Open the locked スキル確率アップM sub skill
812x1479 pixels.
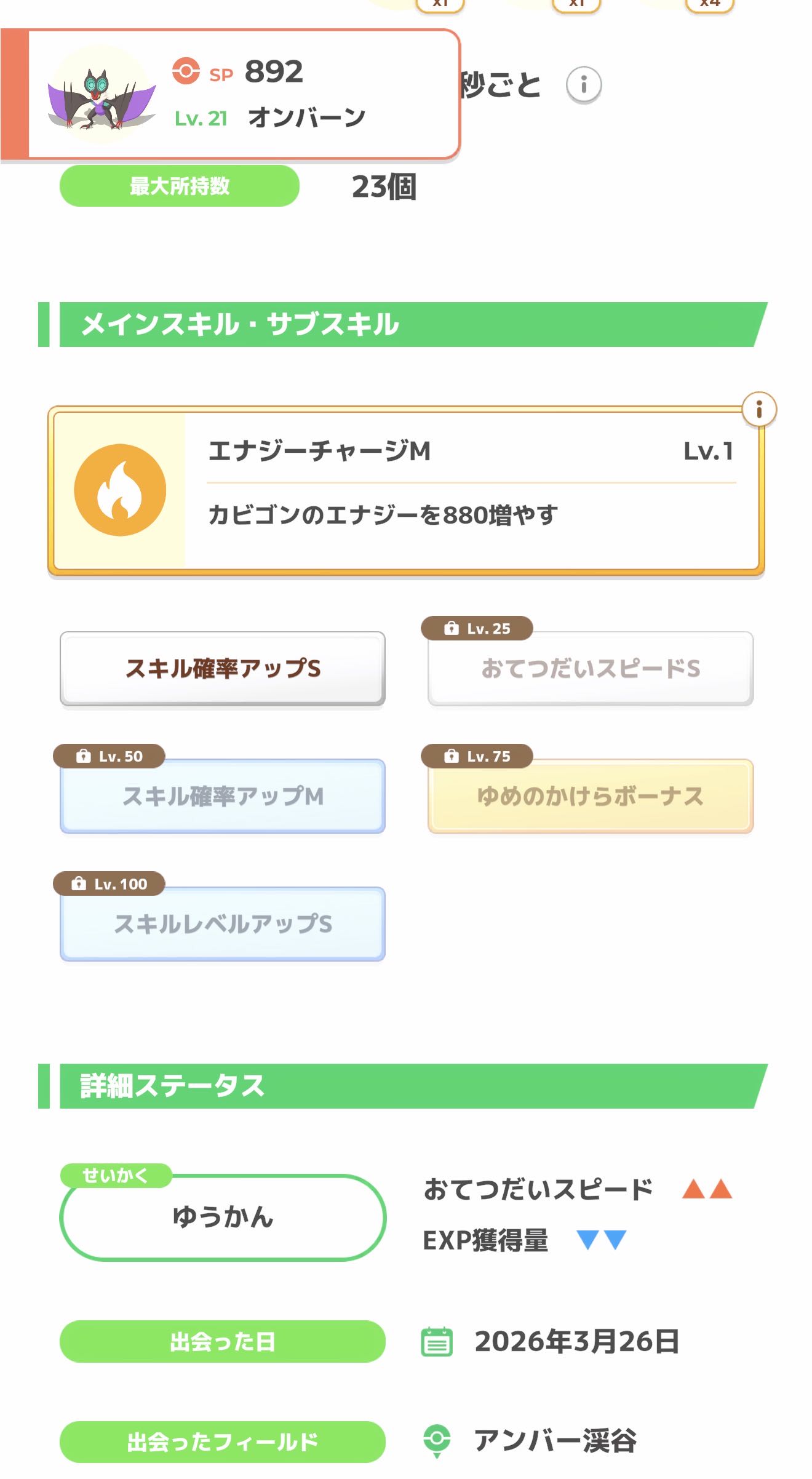(x=223, y=797)
